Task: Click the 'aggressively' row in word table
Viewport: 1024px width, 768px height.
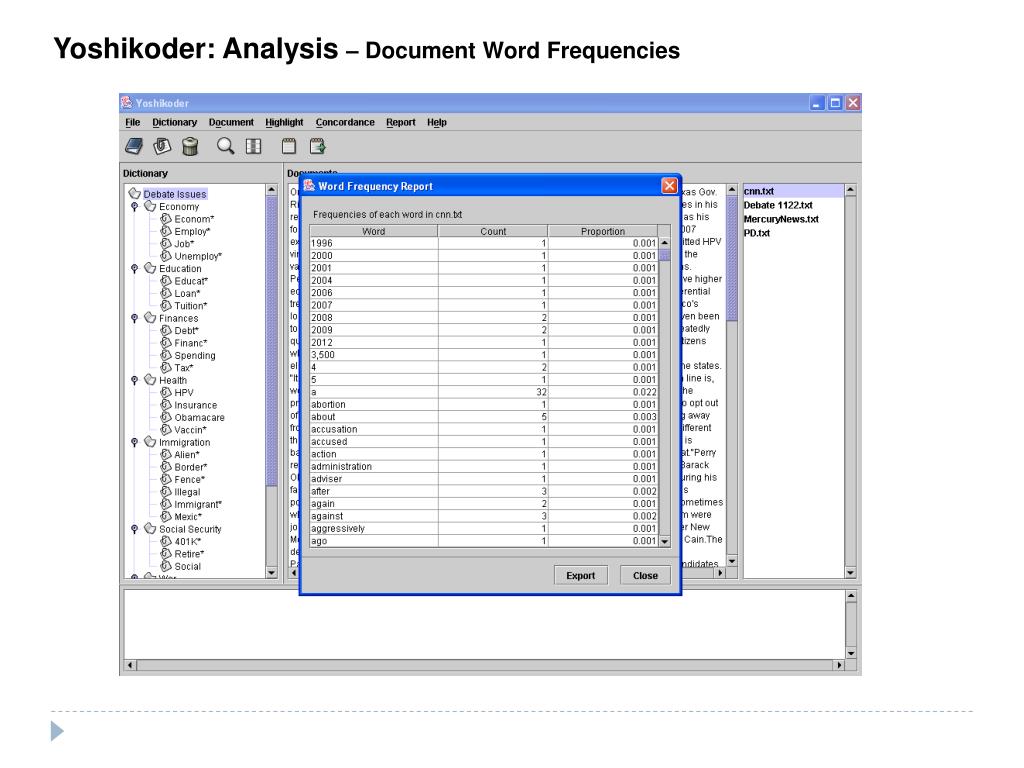Action: (x=484, y=528)
